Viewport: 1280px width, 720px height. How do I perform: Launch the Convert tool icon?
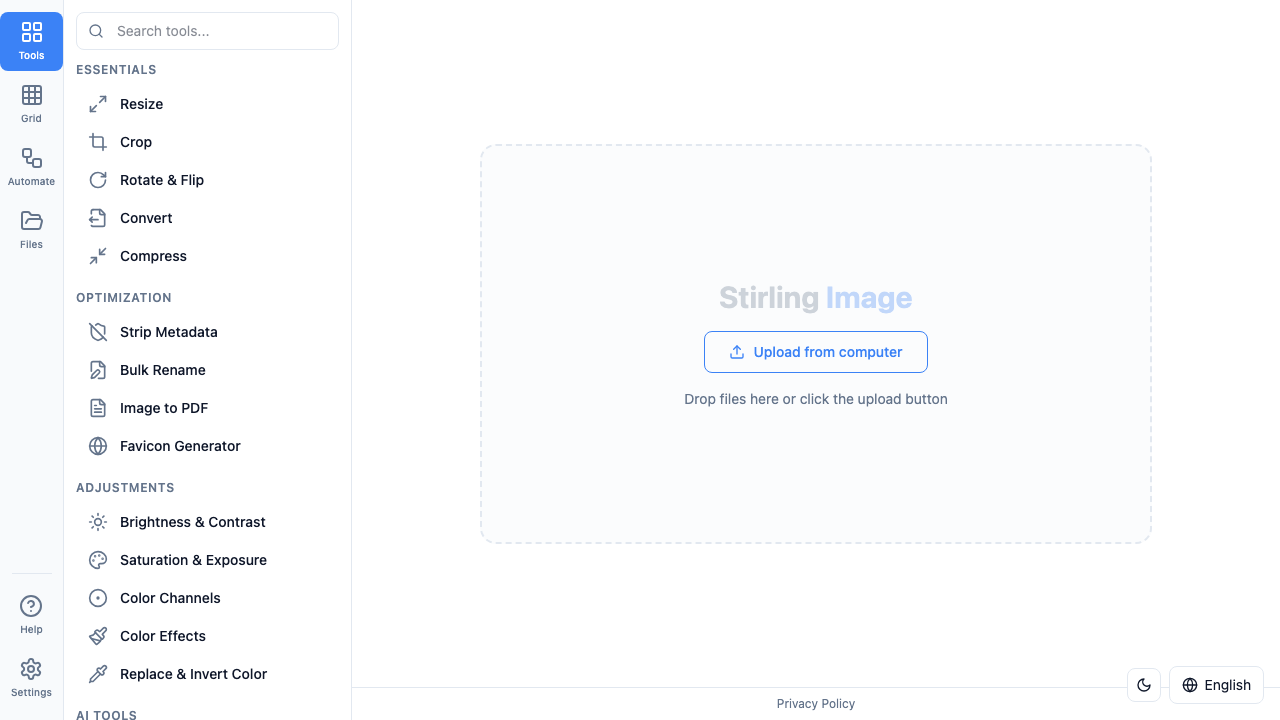click(x=98, y=218)
